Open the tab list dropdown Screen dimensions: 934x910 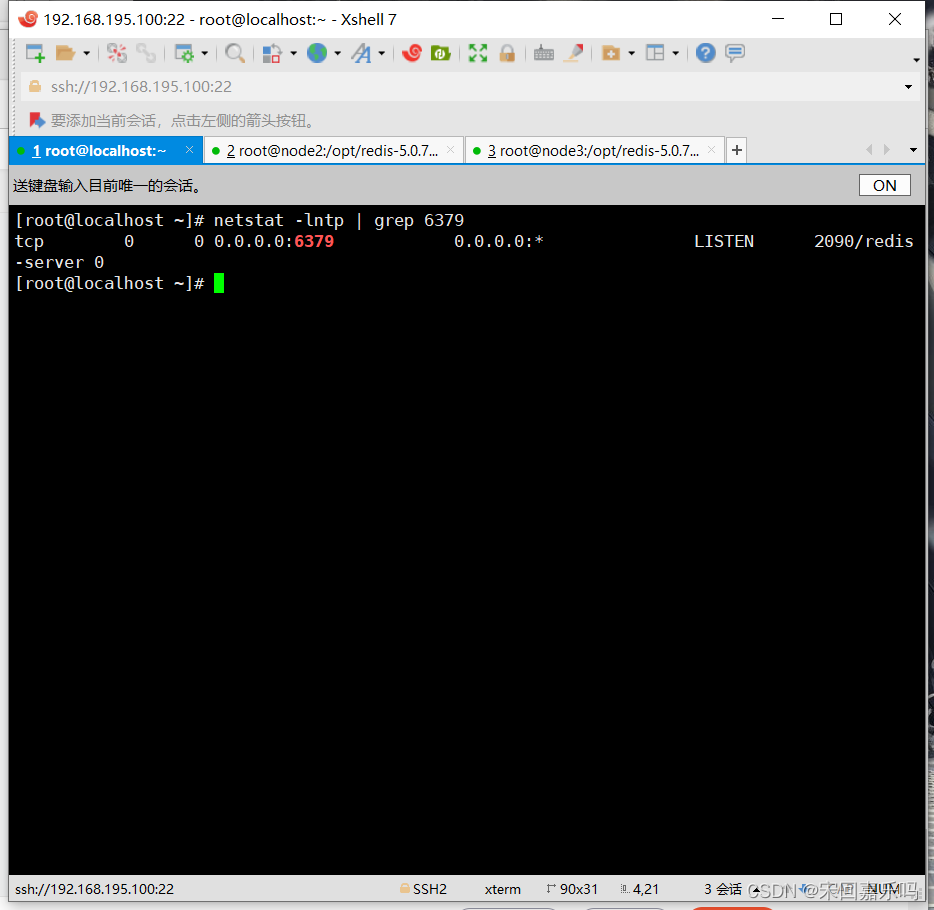point(913,150)
